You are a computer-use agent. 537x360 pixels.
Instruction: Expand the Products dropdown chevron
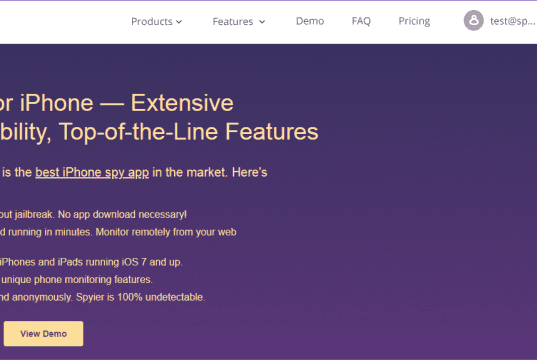[179, 22]
